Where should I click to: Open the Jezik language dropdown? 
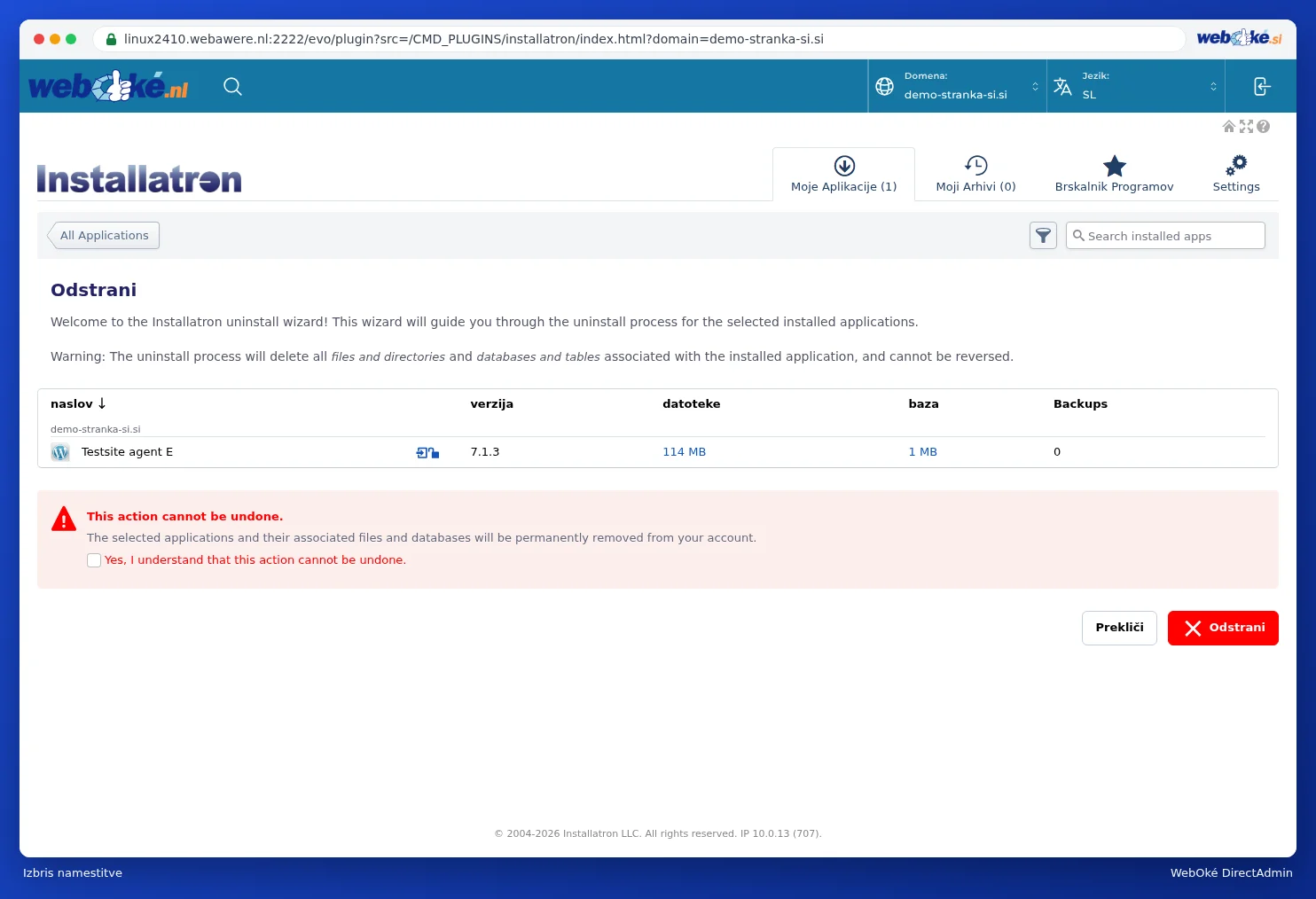pos(1136,86)
